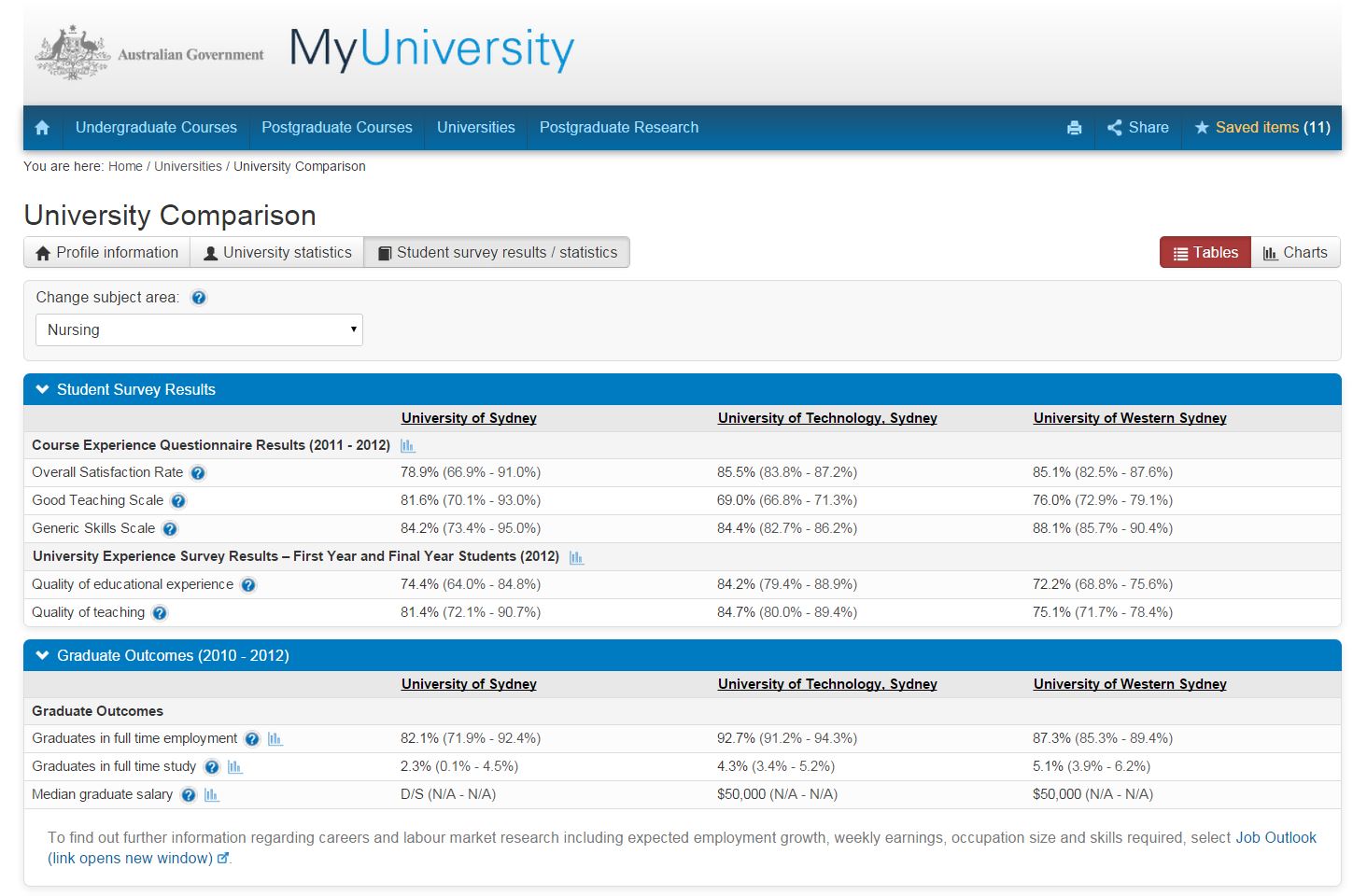This screenshot has width=1367, height=896.
Task: Open chart icon for University Experience Survey Results
Action: (576, 558)
